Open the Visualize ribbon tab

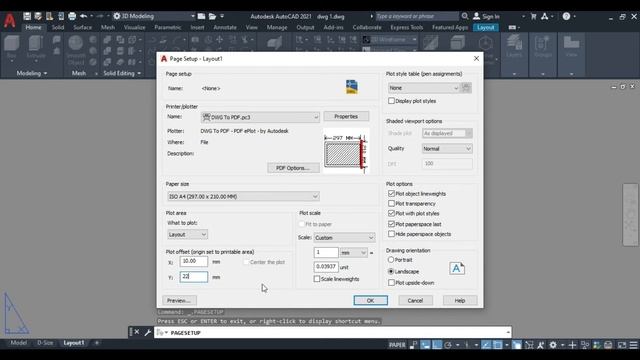135,27
